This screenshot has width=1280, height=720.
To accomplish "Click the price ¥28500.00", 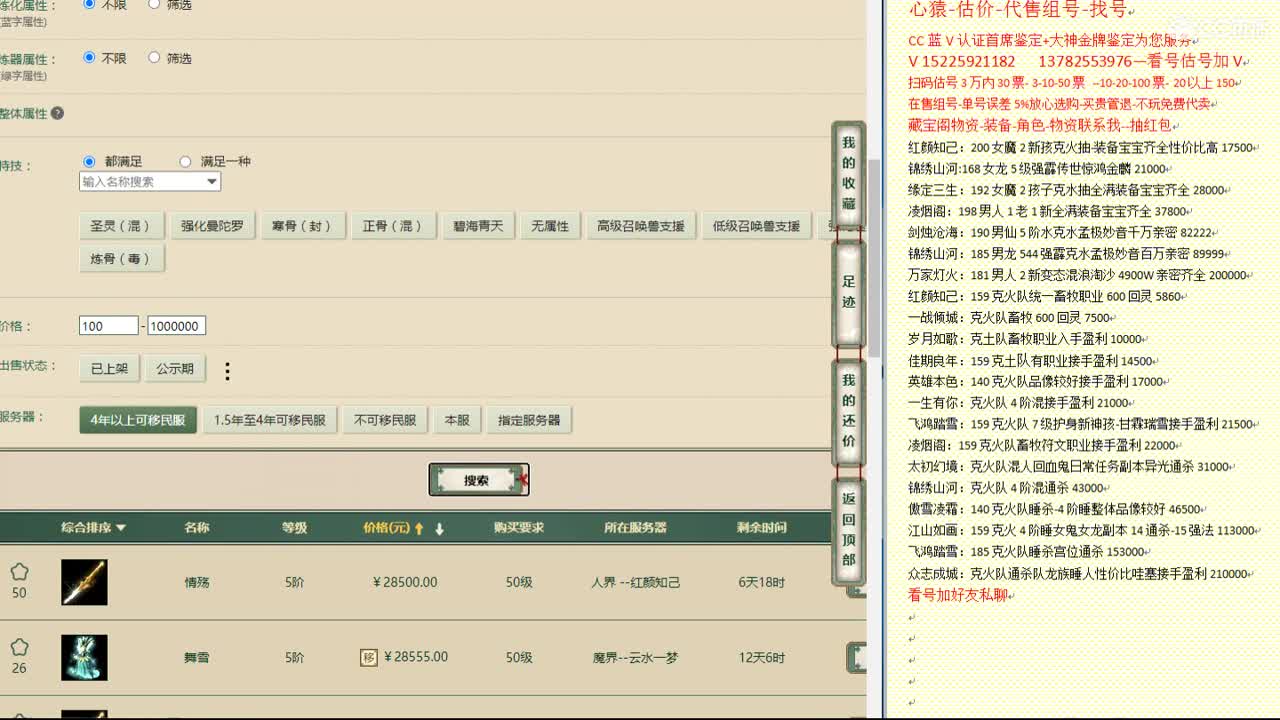I will [x=405, y=582].
